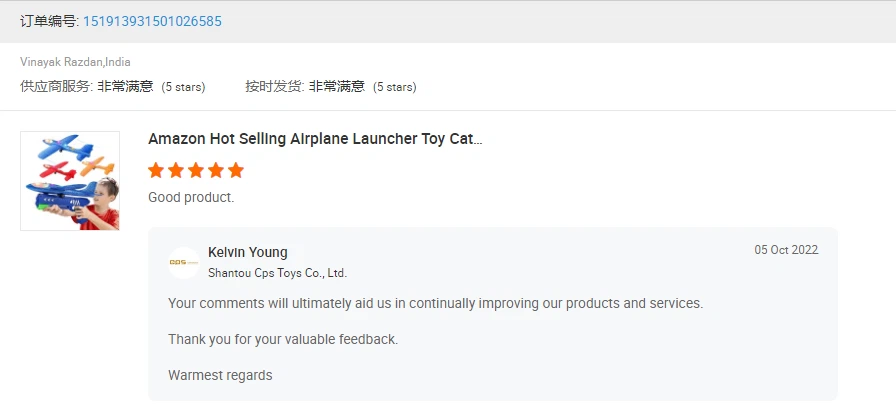Click reviewer name Vinayak Razdan, India
Image resolution: width=896 pixels, height=419 pixels.
pos(75,62)
